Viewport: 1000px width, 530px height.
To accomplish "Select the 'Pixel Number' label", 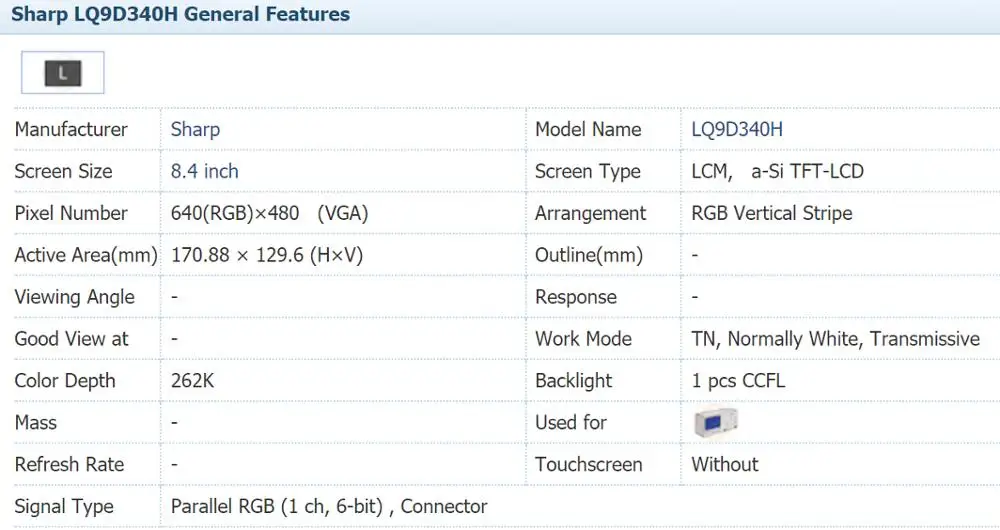I will (71, 213).
